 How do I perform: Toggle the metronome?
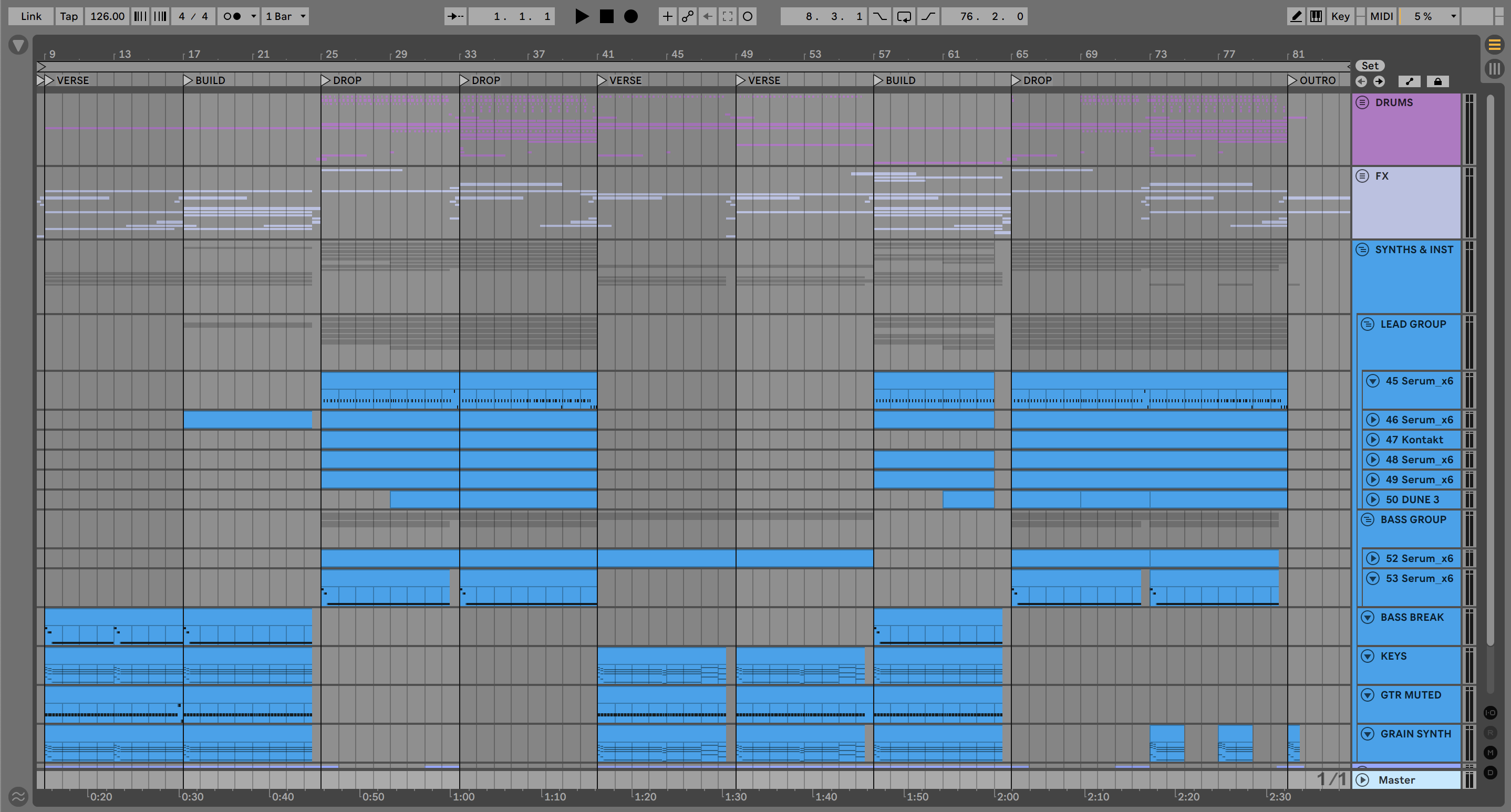click(x=232, y=16)
